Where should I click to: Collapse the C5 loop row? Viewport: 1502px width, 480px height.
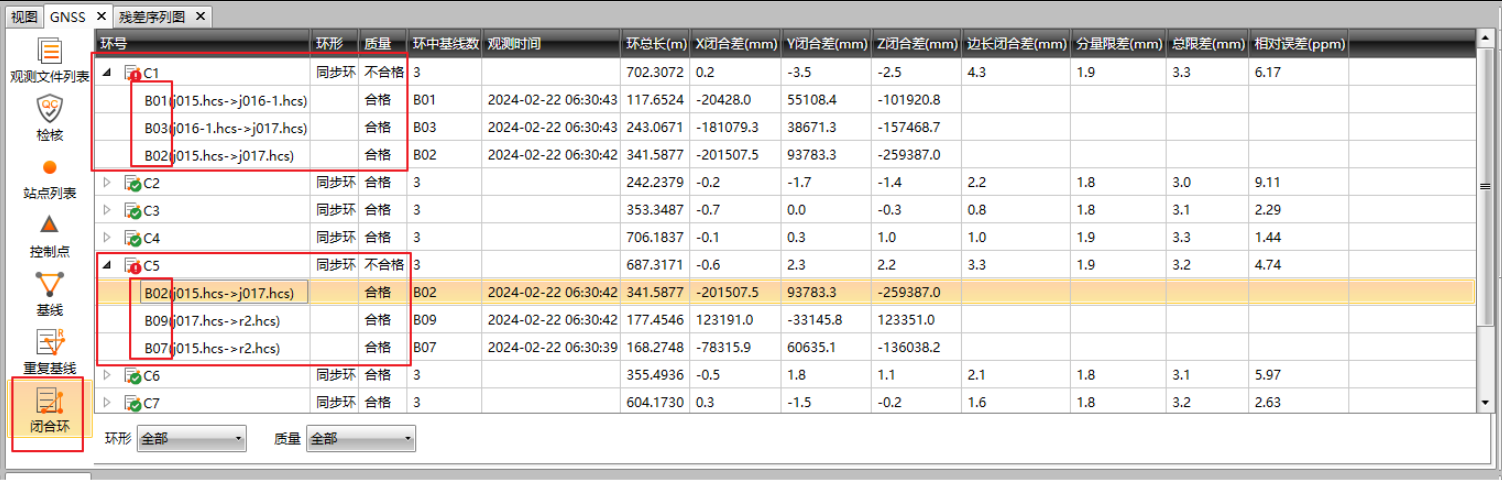coord(108,266)
